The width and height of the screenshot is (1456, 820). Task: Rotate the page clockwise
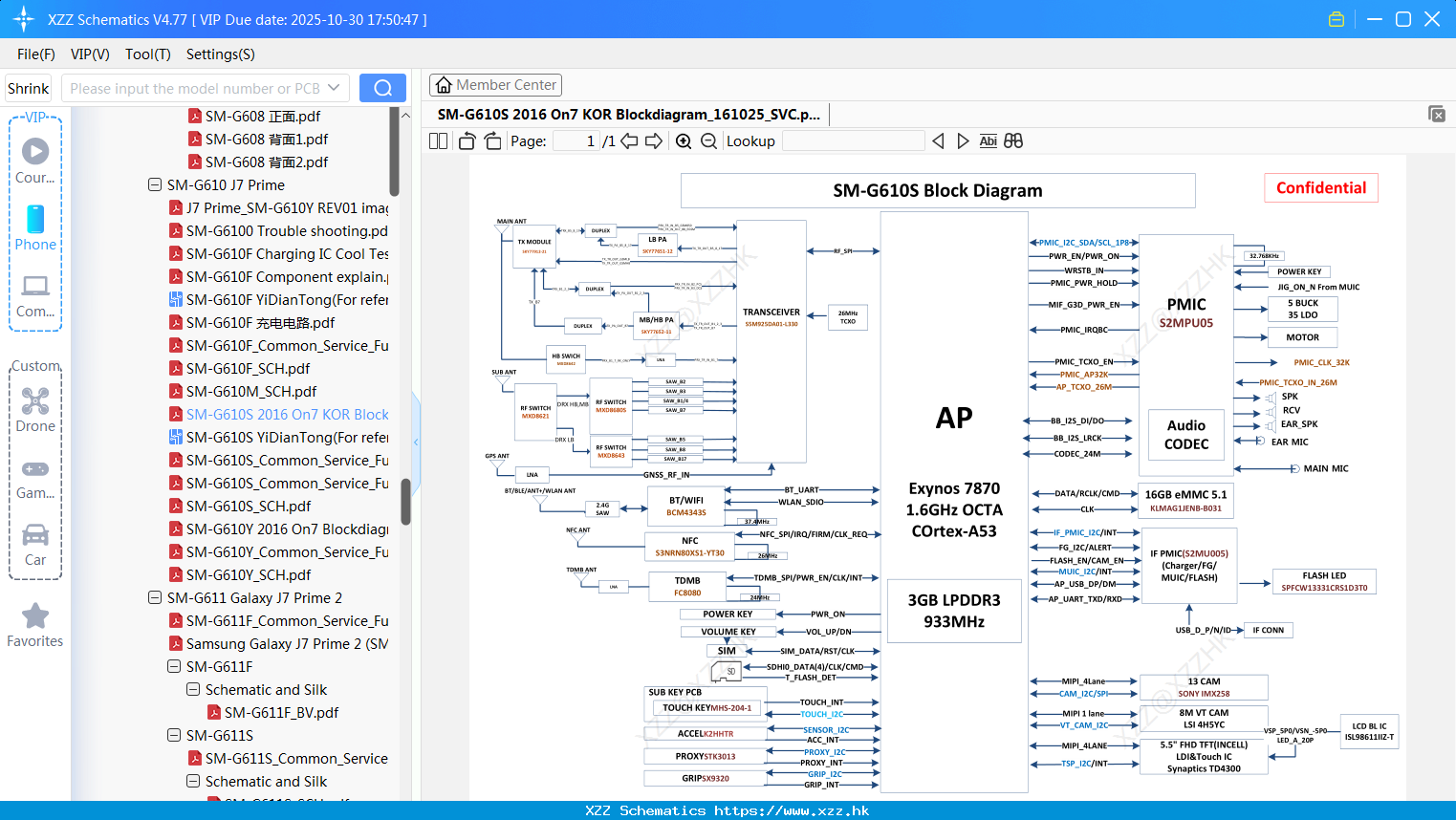492,140
